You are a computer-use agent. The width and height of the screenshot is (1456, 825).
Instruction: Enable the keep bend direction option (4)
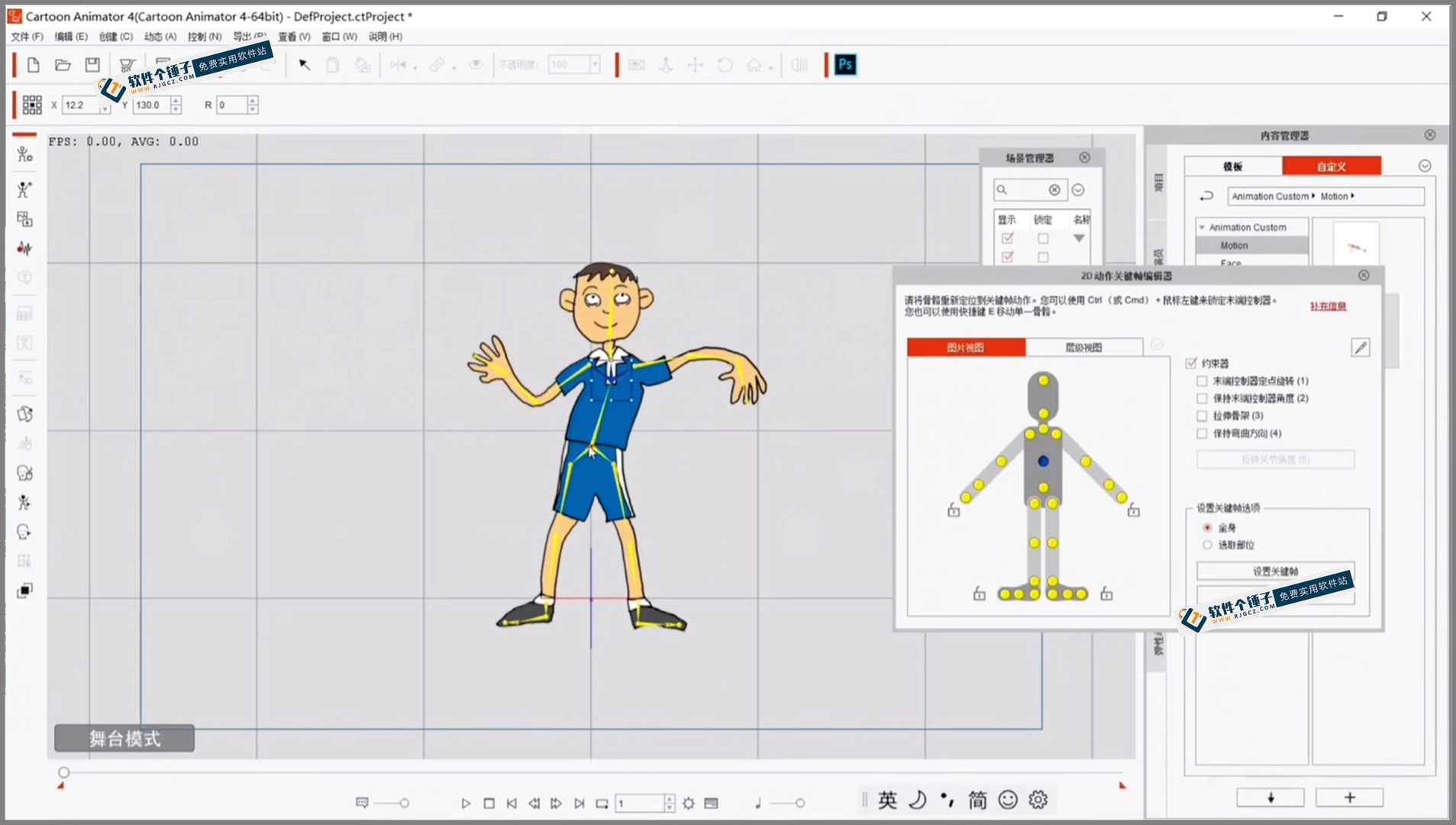1202,433
